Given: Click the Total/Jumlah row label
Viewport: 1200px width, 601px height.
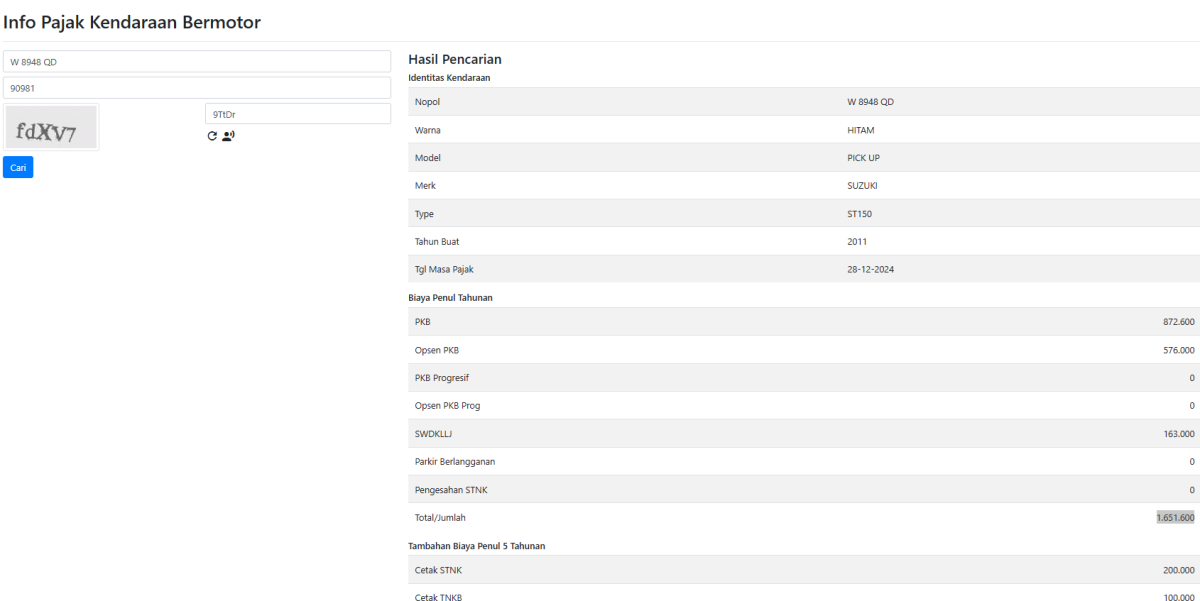Looking at the screenshot, I should pyautogui.click(x=440, y=518).
